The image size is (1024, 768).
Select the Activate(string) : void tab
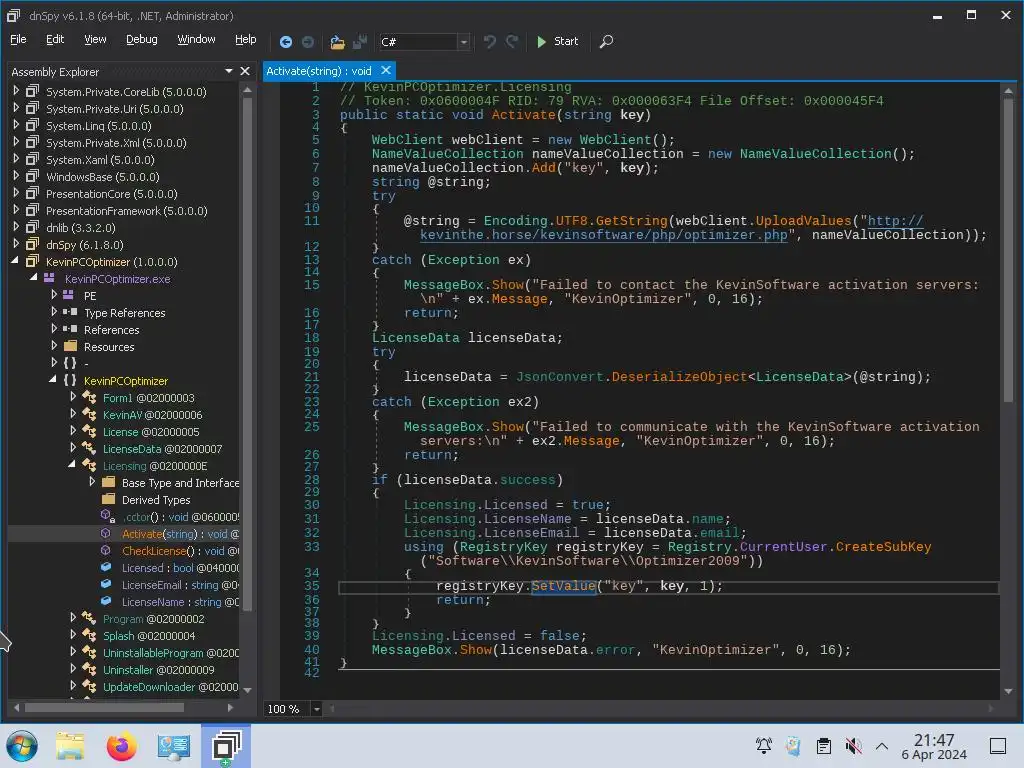coord(319,71)
